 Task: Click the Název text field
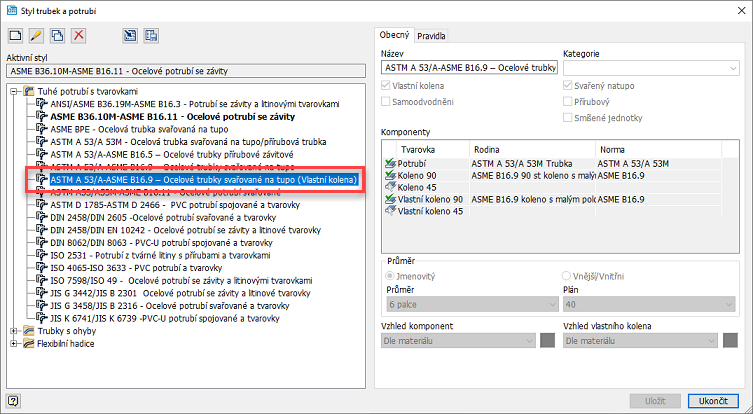pyautogui.click(x=470, y=68)
